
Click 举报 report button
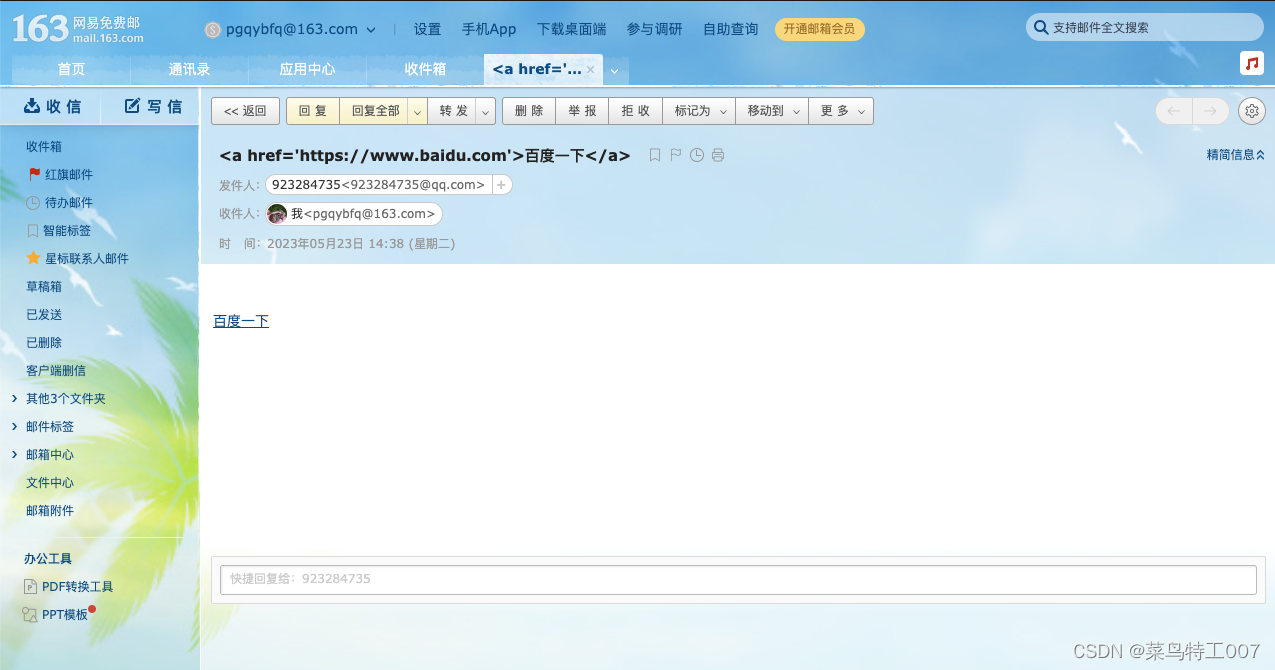pos(582,111)
